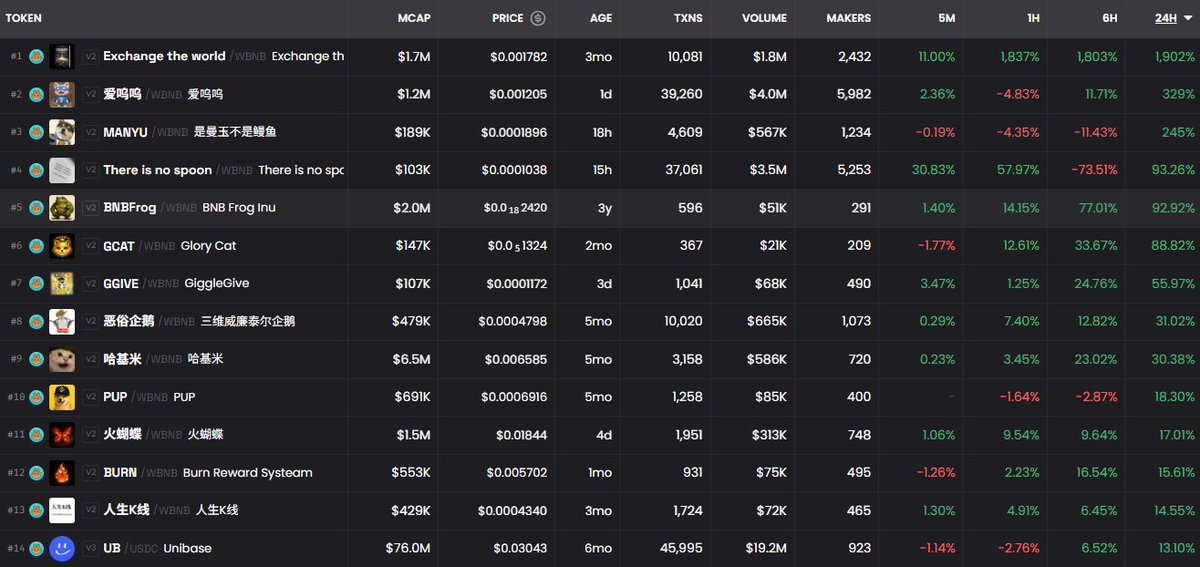Click the V2 badge beside PUP
1200x567 pixels.
tap(90, 397)
